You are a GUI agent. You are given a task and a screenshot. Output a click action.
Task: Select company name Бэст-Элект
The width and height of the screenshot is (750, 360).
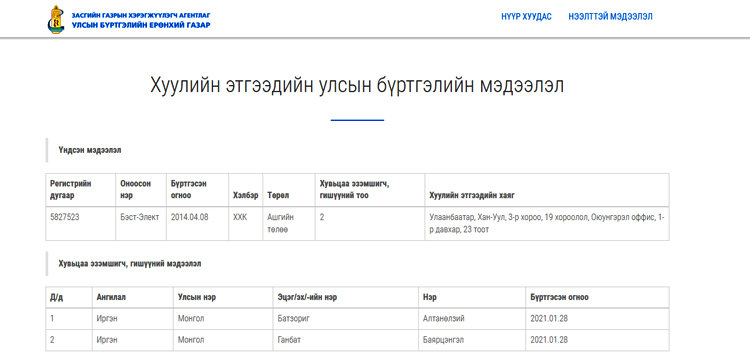pyautogui.click(x=140, y=217)
